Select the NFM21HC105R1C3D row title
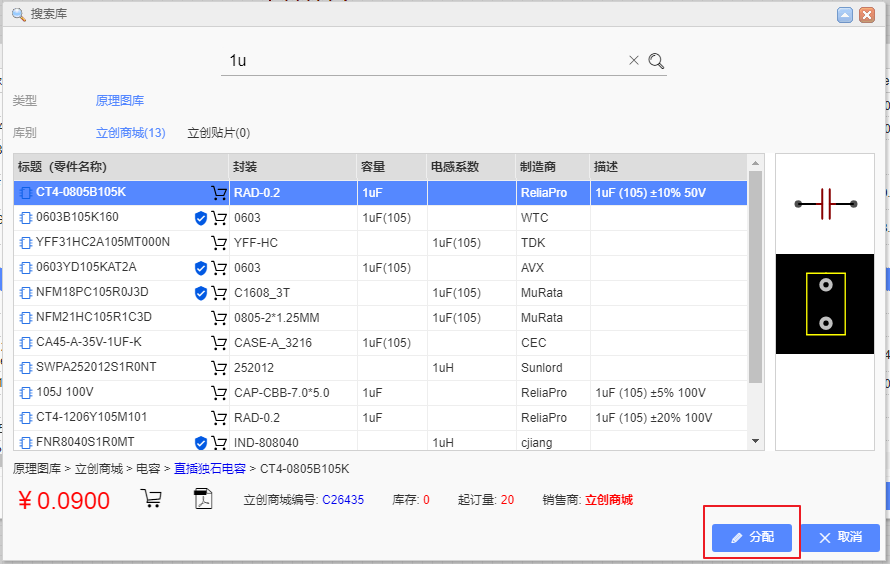 tap(94, 317)
